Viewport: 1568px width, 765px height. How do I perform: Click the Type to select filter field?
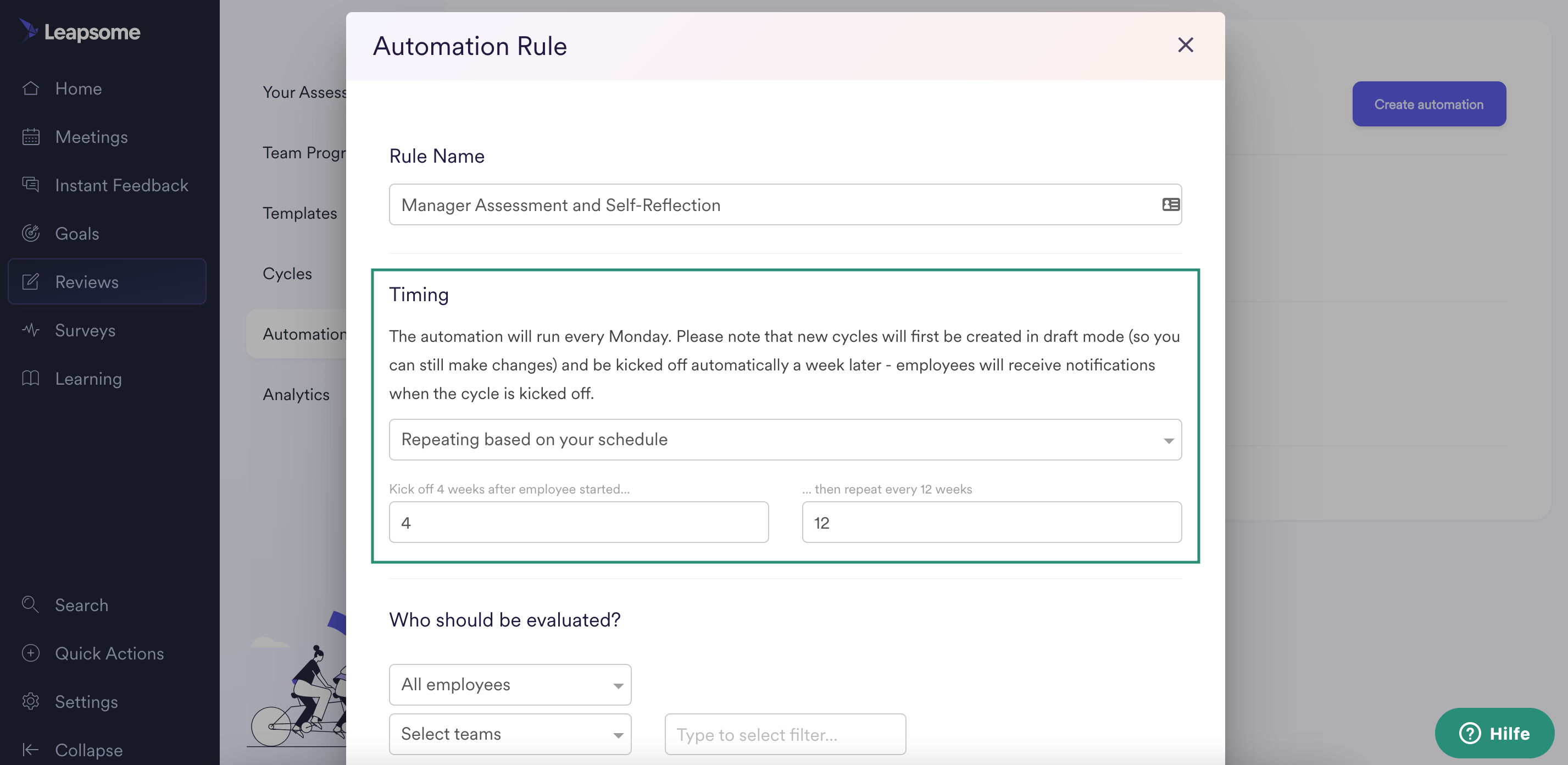[785, 734]
